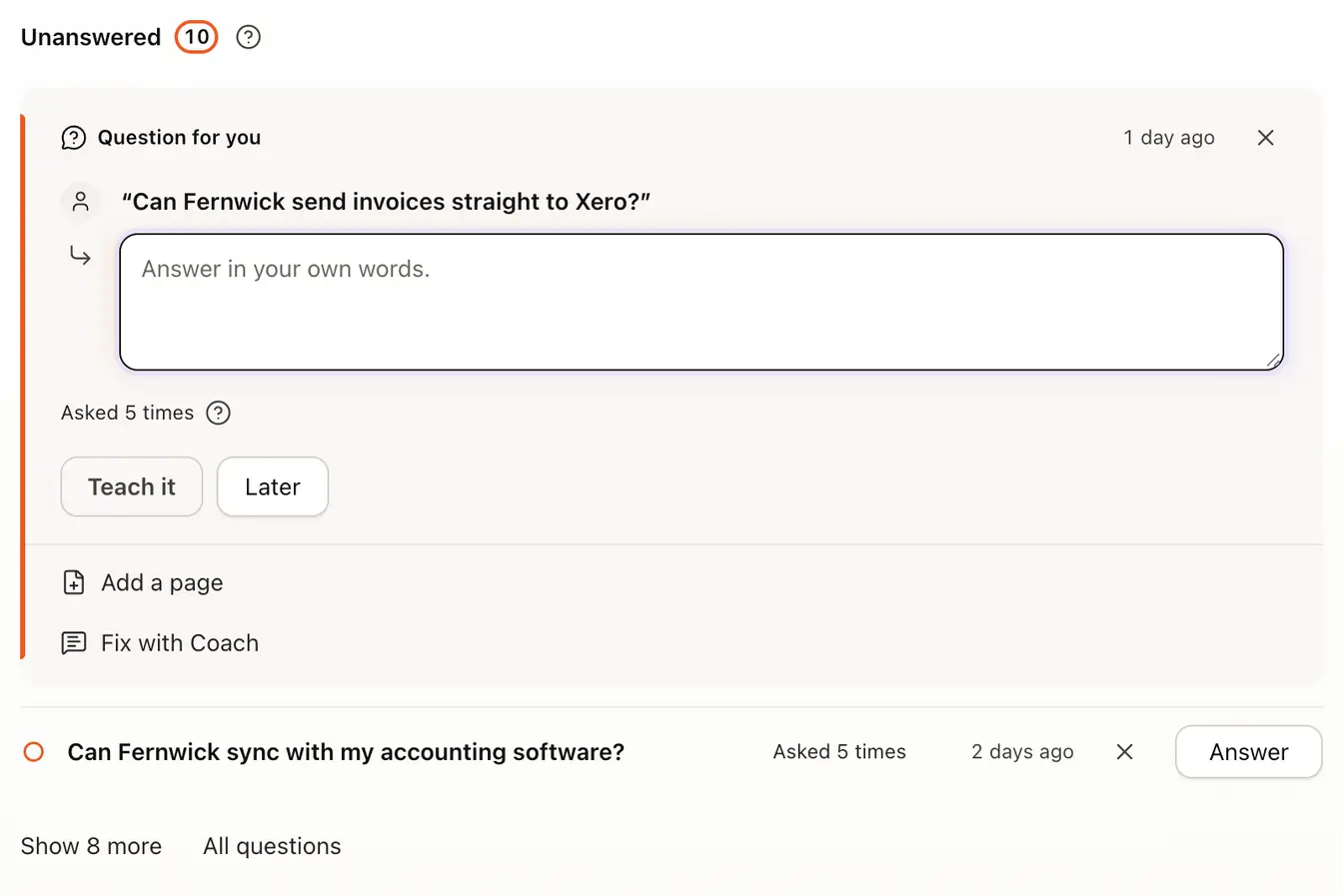
Task: Click the Later button
Action: point(273,486)
